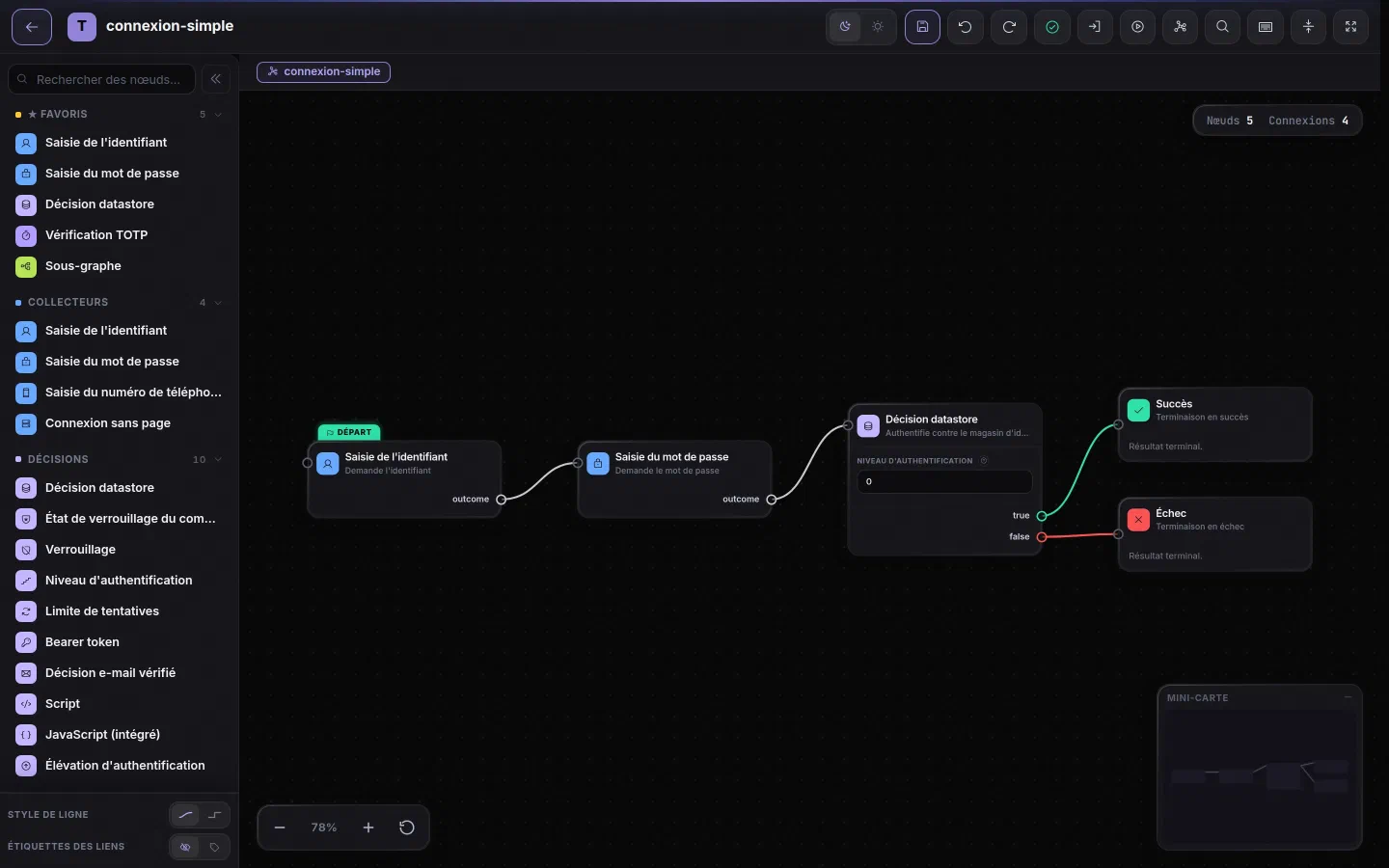Click the vertical arrows-to-line toolbar icon
Viewport: 1389px width, 868px height.
[1309, 27]
